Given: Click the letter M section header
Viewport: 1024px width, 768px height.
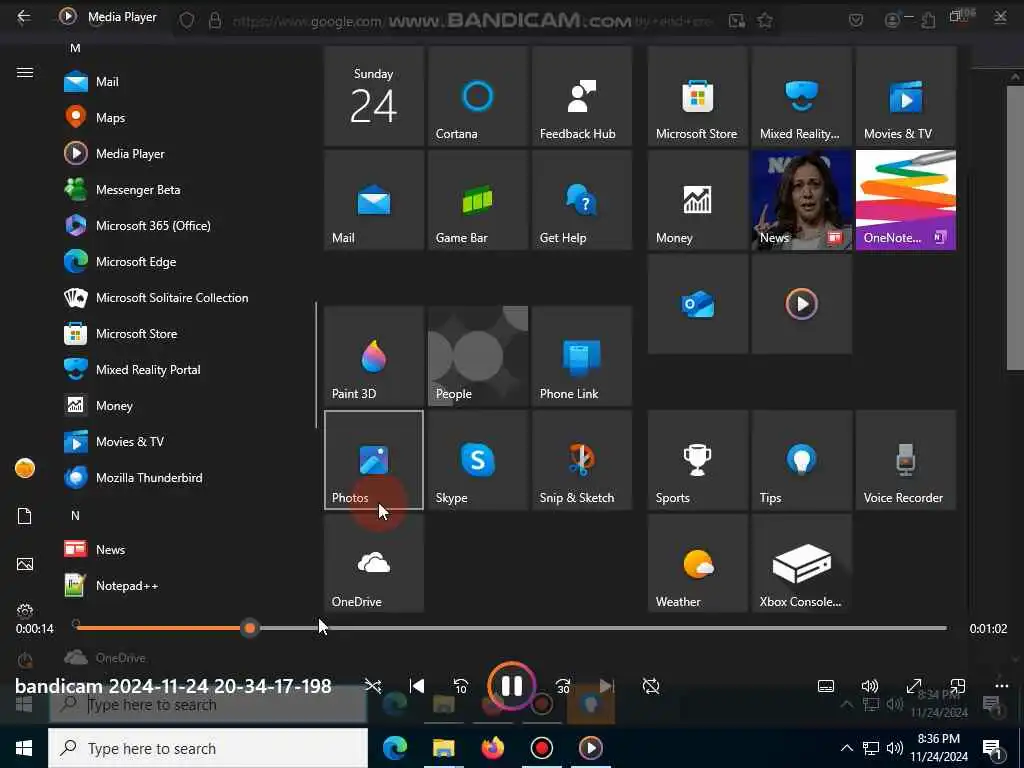Looking at the screenshot, I should pos(75,48).
